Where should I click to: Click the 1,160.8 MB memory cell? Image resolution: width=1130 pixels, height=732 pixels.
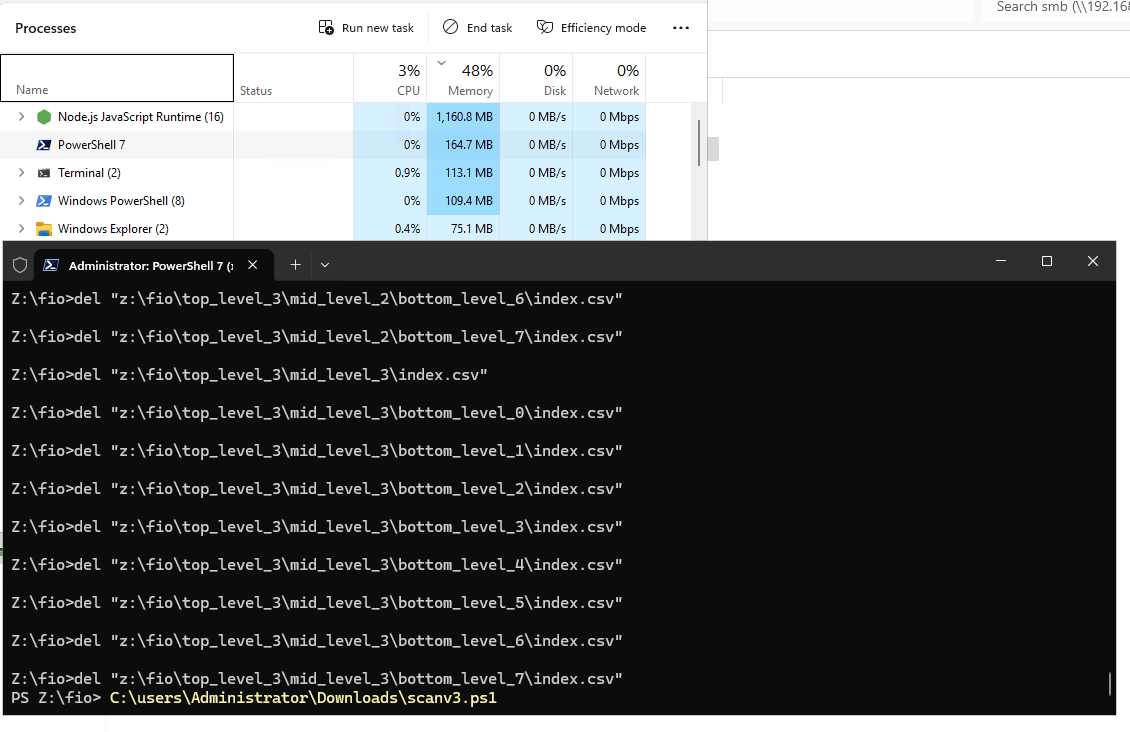[x=463, y=117]
